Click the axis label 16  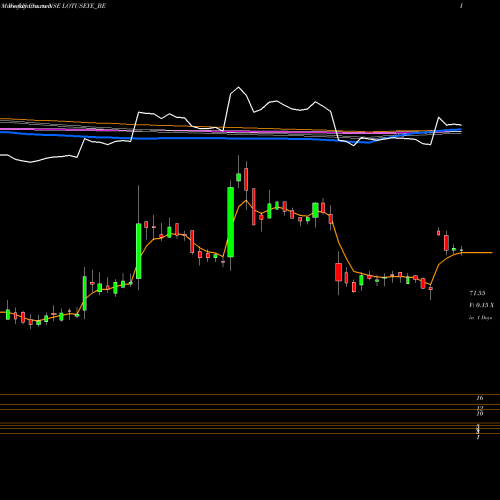(480, 398)
